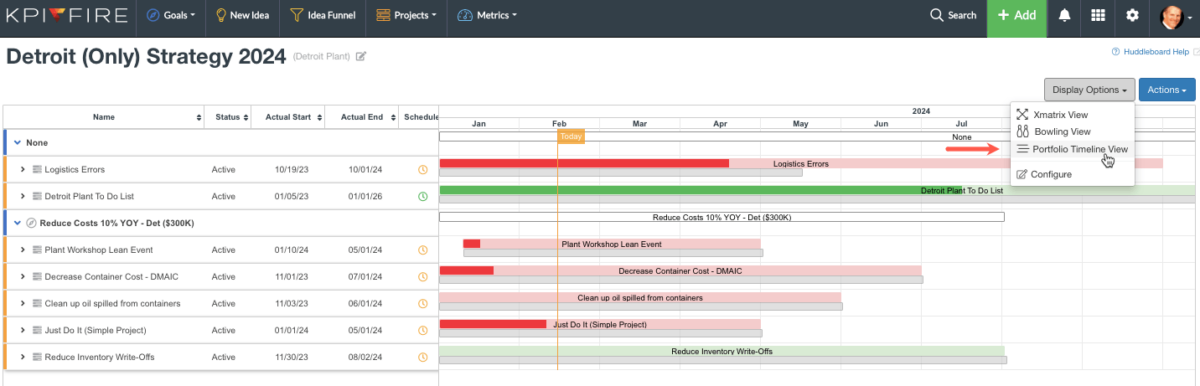The image size is (1200, 386).
Task: Open the Projects dropdown
Action: pos(407,15)
